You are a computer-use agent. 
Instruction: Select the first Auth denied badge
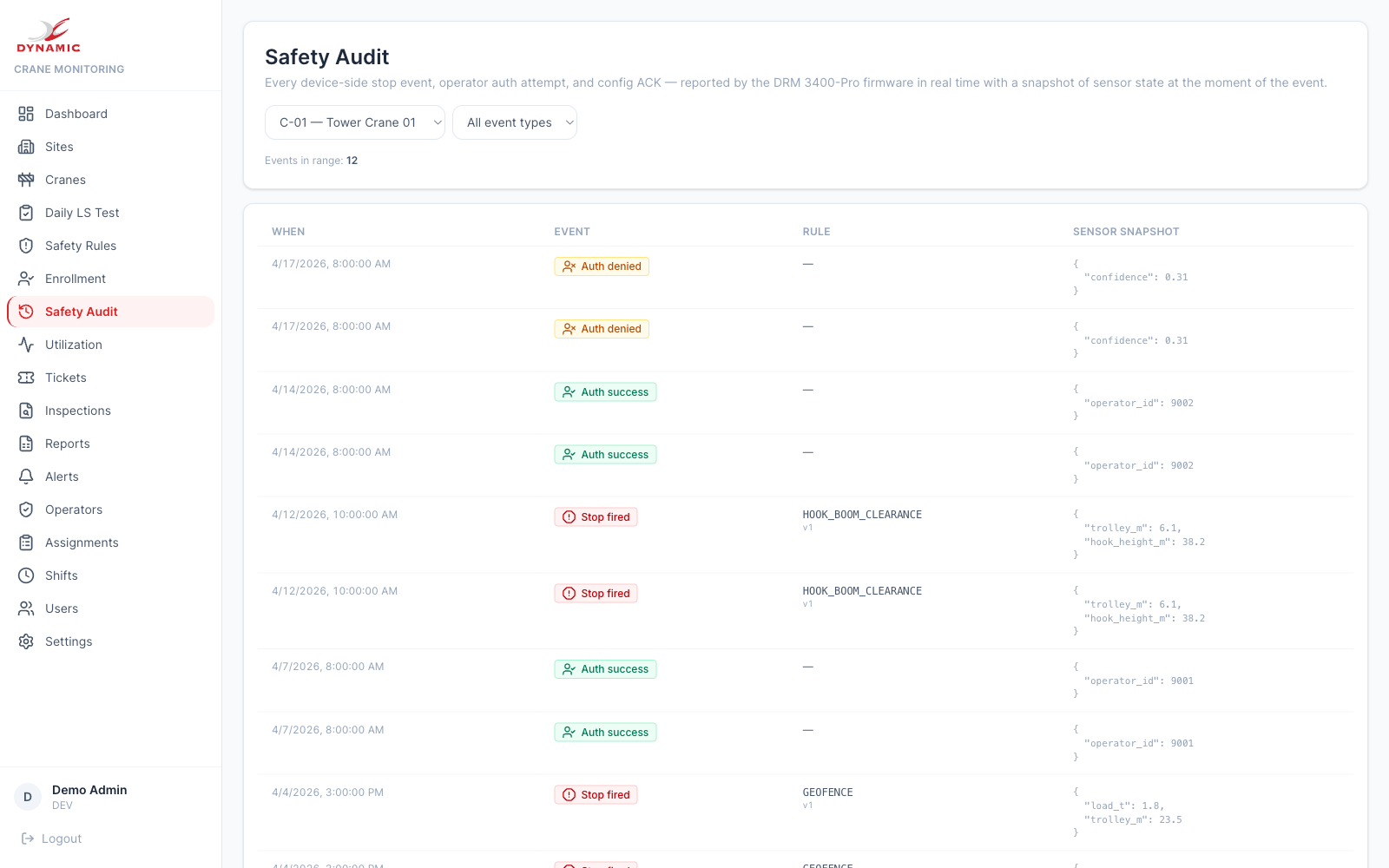click(602, 266)
